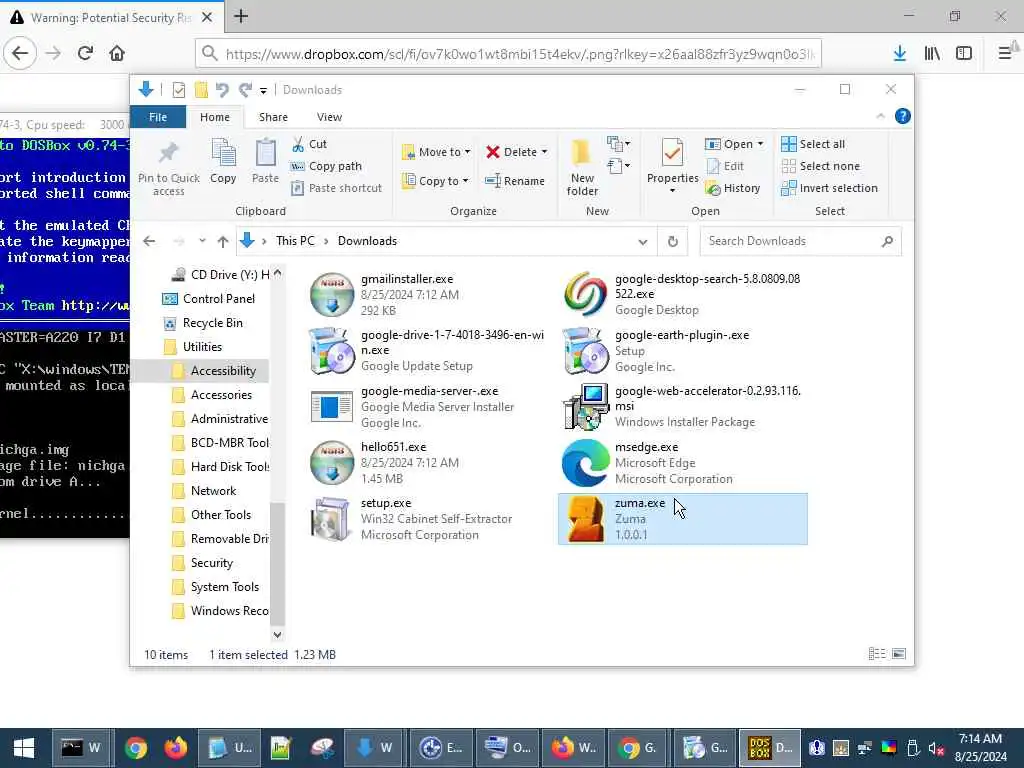Click the Copy icon in the ribbon
The image size is (1024, 768).
pos(223,154)
